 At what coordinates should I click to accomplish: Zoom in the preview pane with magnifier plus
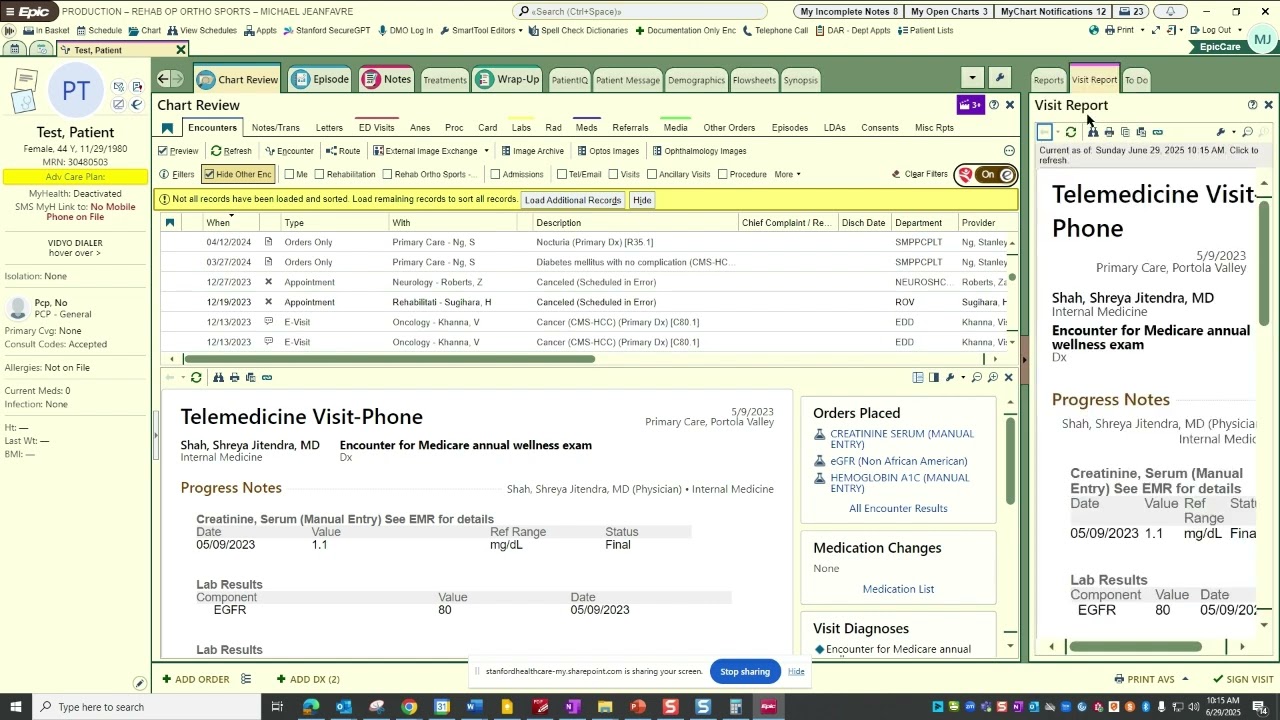click(992, 378)
